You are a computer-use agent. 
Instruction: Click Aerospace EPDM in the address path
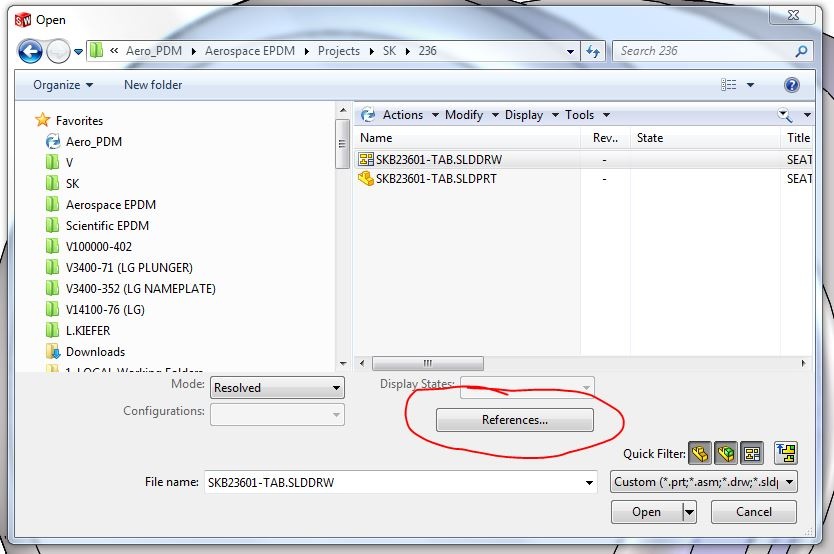(x=250, y=51)
